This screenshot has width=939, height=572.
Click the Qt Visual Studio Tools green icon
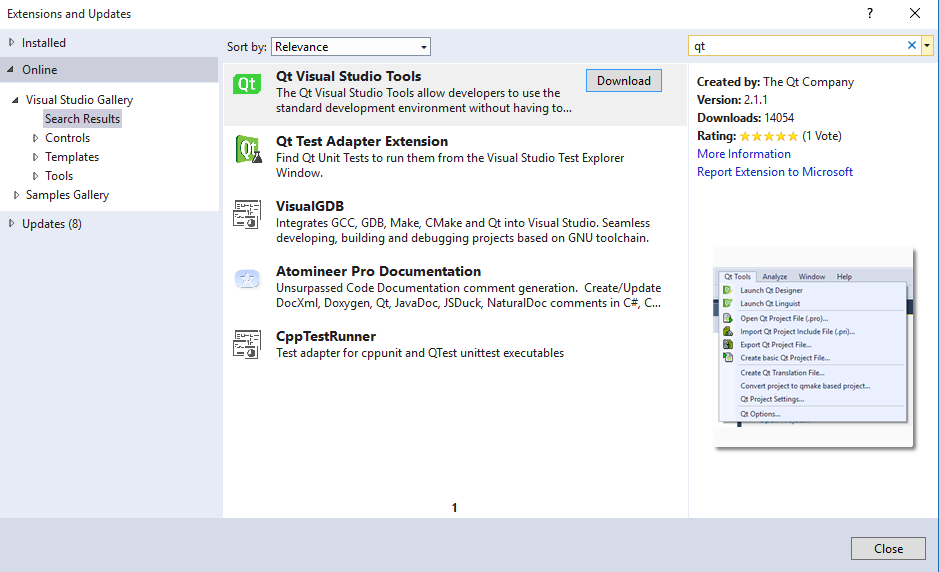[x=247, y=84]
